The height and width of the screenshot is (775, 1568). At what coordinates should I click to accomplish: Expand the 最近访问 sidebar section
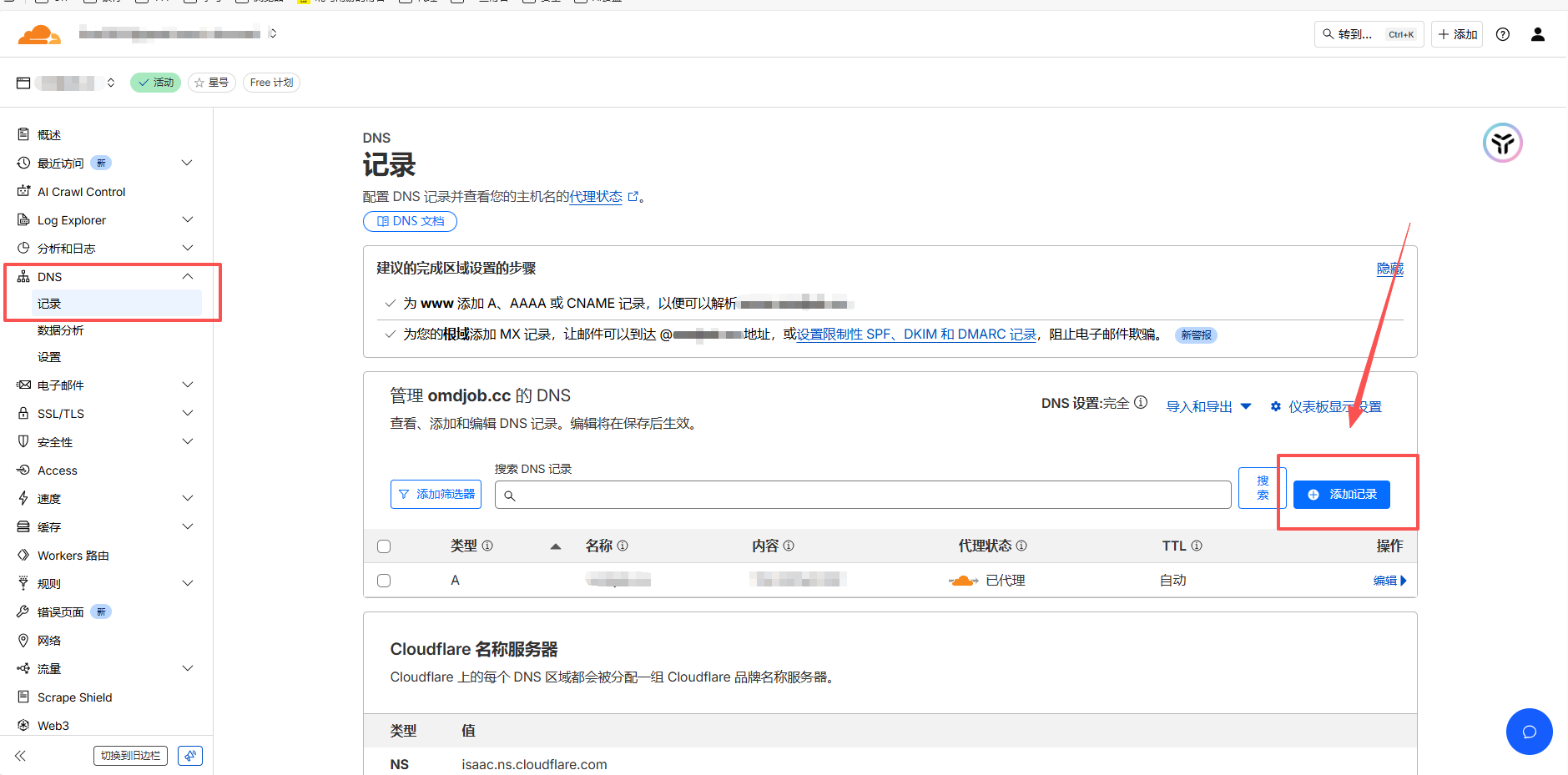pos(188,163)
